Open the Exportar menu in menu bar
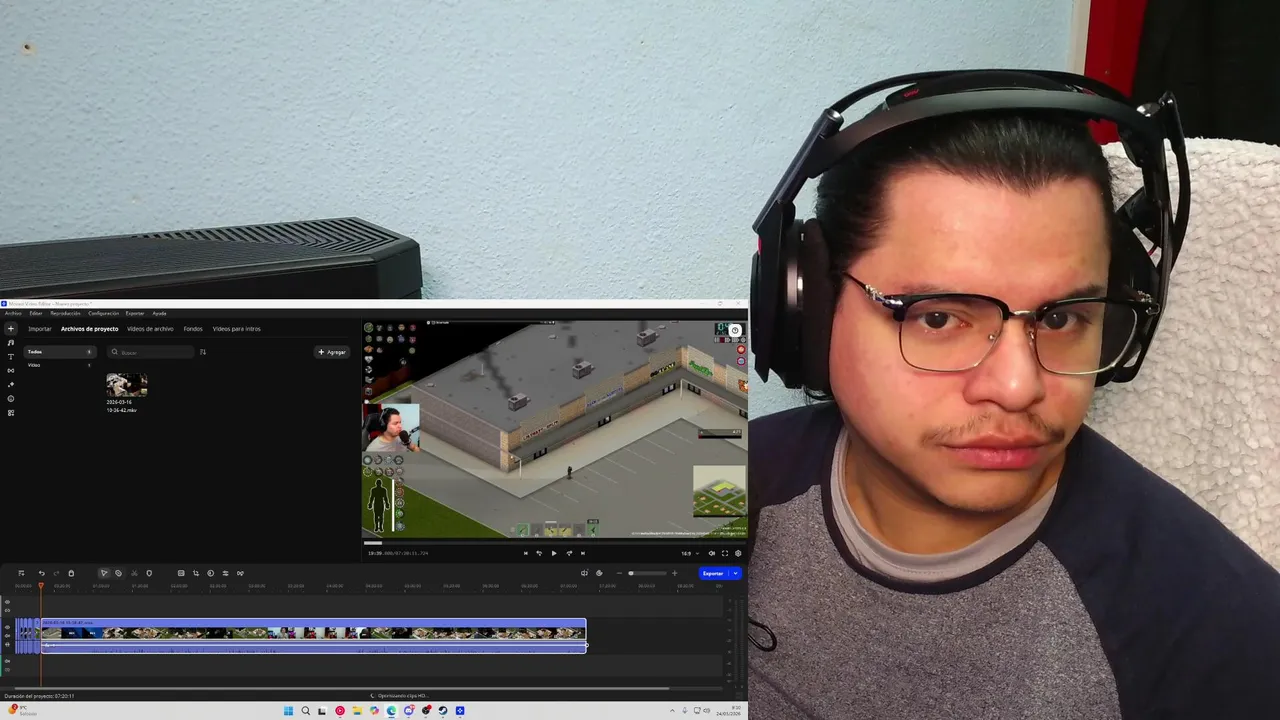 click(x=135, y=313)
